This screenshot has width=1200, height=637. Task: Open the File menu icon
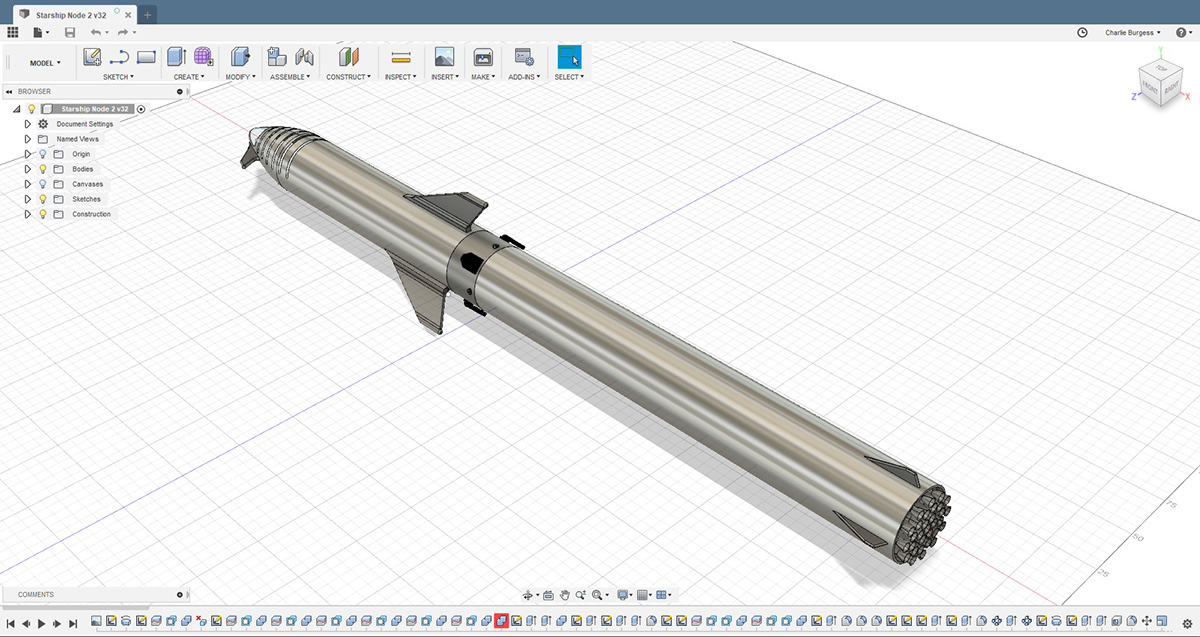pos(40,33)
